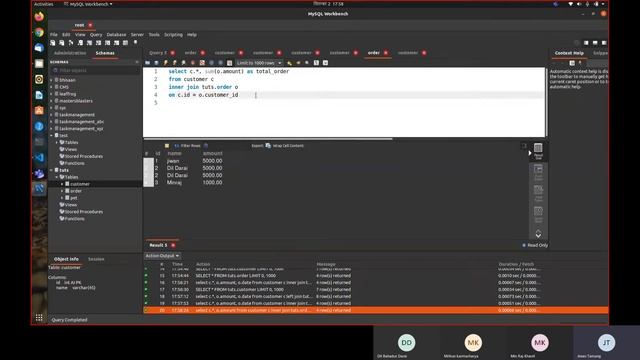Run explain plan with magnifier lightning icon
This screenshot has width=640, height=360.
pyautogui.click(x=183, y=63)
